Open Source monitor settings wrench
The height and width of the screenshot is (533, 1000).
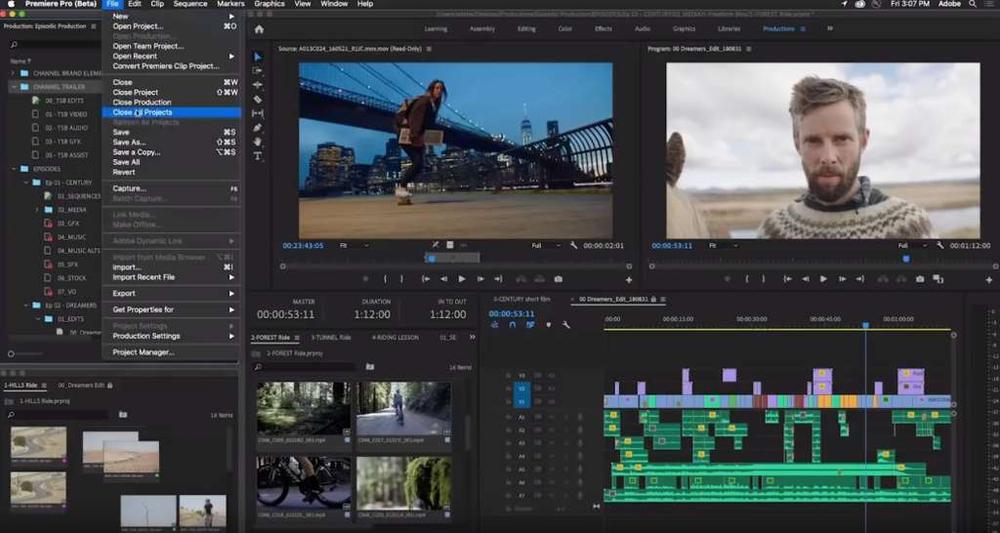[573, 245]
